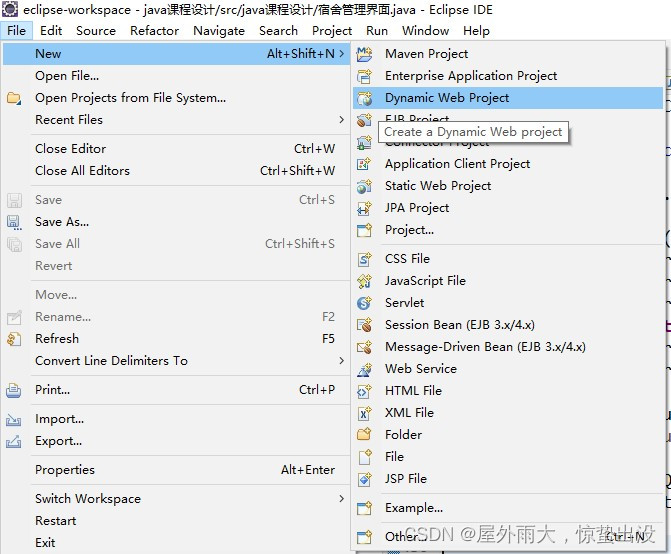The width and height of the screenshot is (671, 554).
Task: Click the Refresh icon in File menu
Action: pos(14,339)
